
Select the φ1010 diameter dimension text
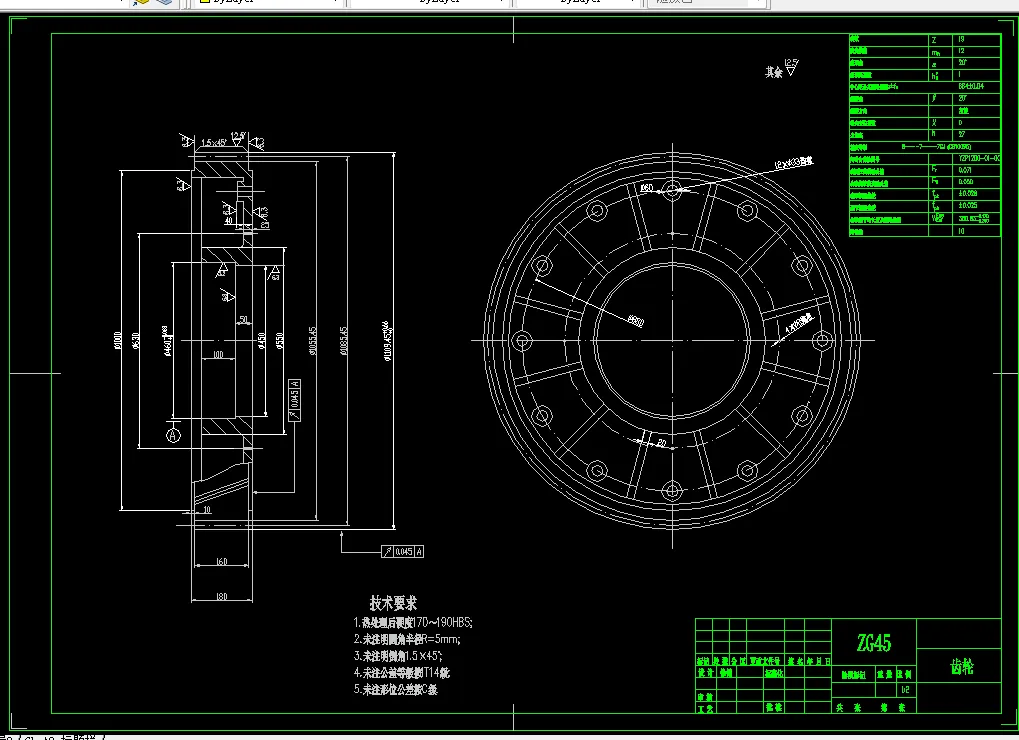118,340
